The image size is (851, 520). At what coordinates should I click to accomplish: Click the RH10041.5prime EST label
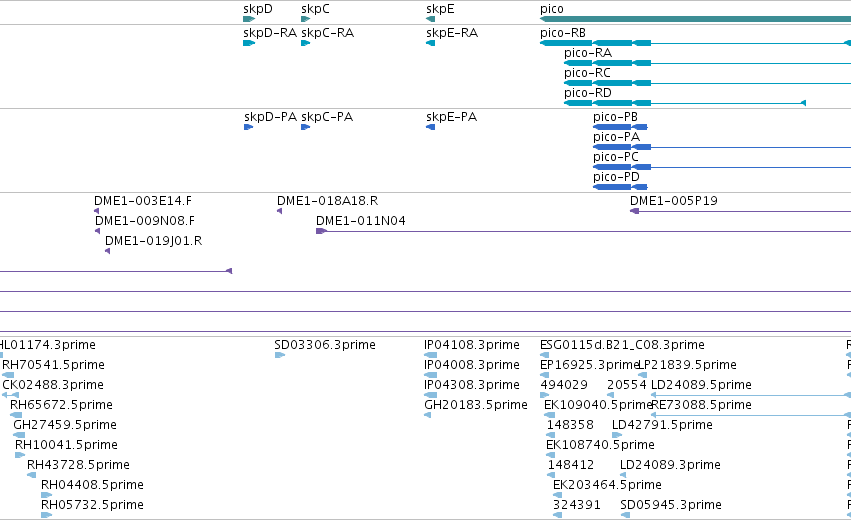click(x=66, y=446)
